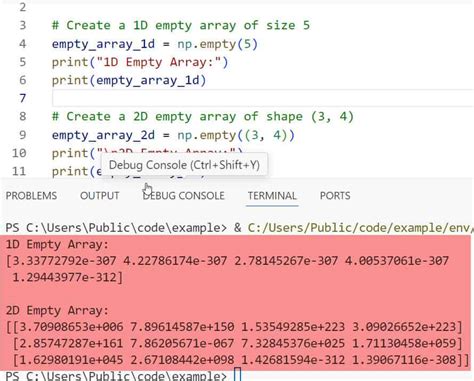Click the comment 'Create a 2D empty array'
The image size is (474, 381).
click(x=203, y=117)
